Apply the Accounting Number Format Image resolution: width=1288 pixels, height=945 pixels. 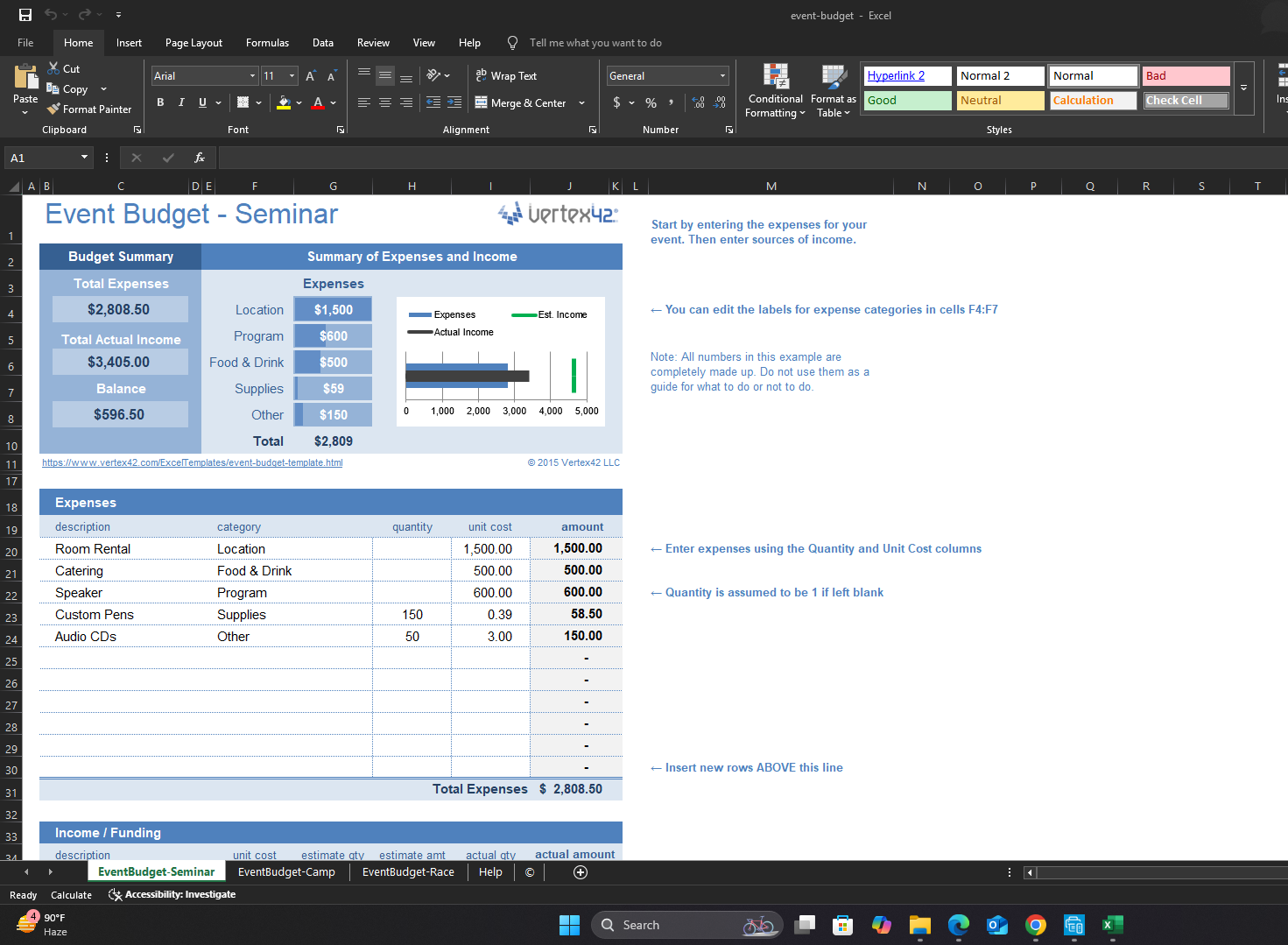pos(619,102)
